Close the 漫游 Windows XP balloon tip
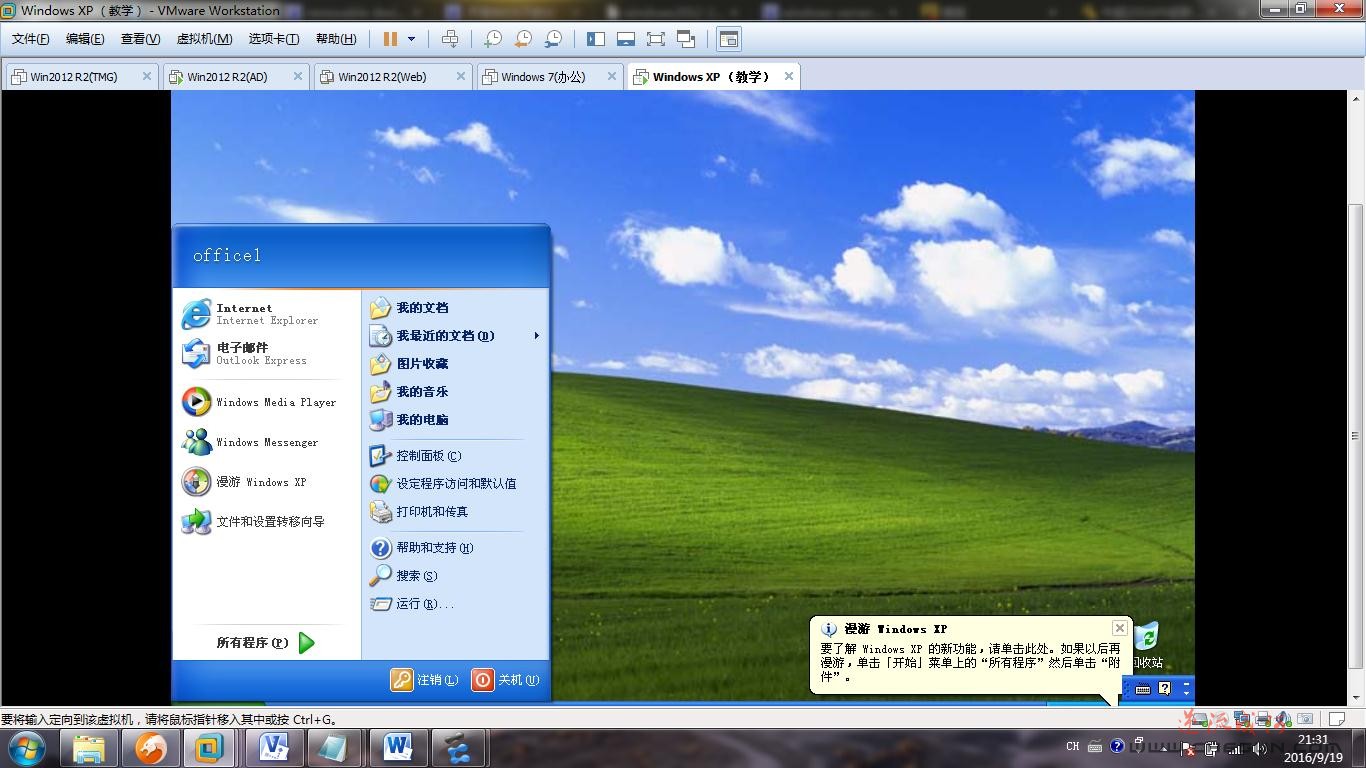This screenshot has height=768, width=1366. coord(1119,628)
